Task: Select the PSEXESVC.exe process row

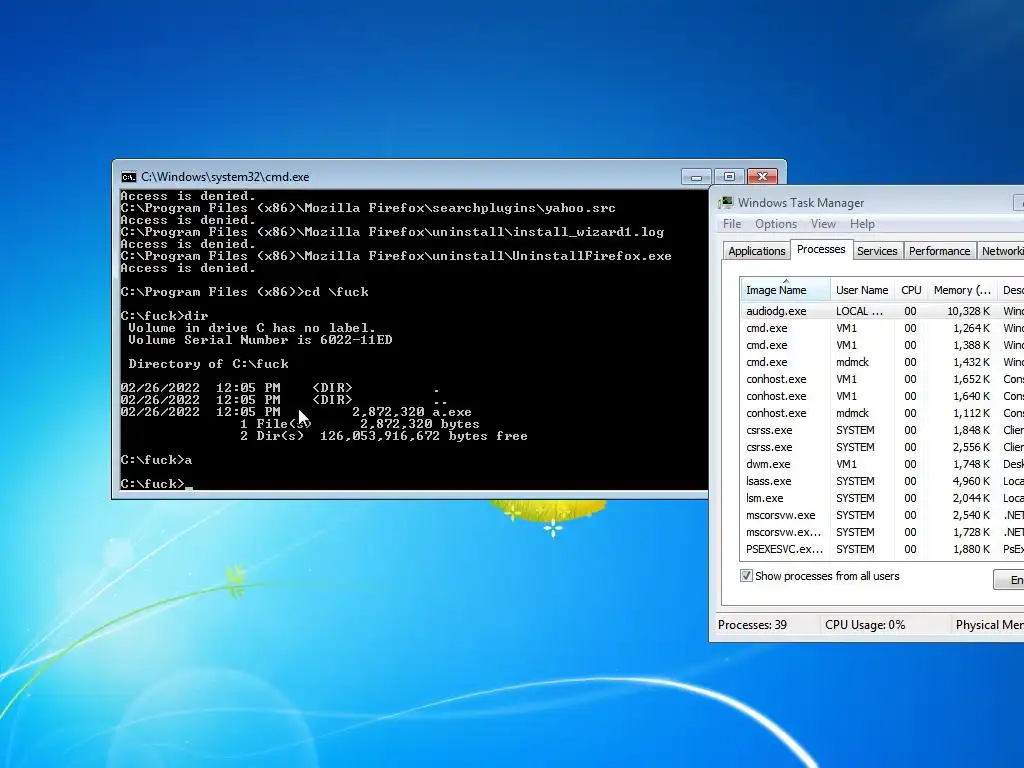Action: 882,549
